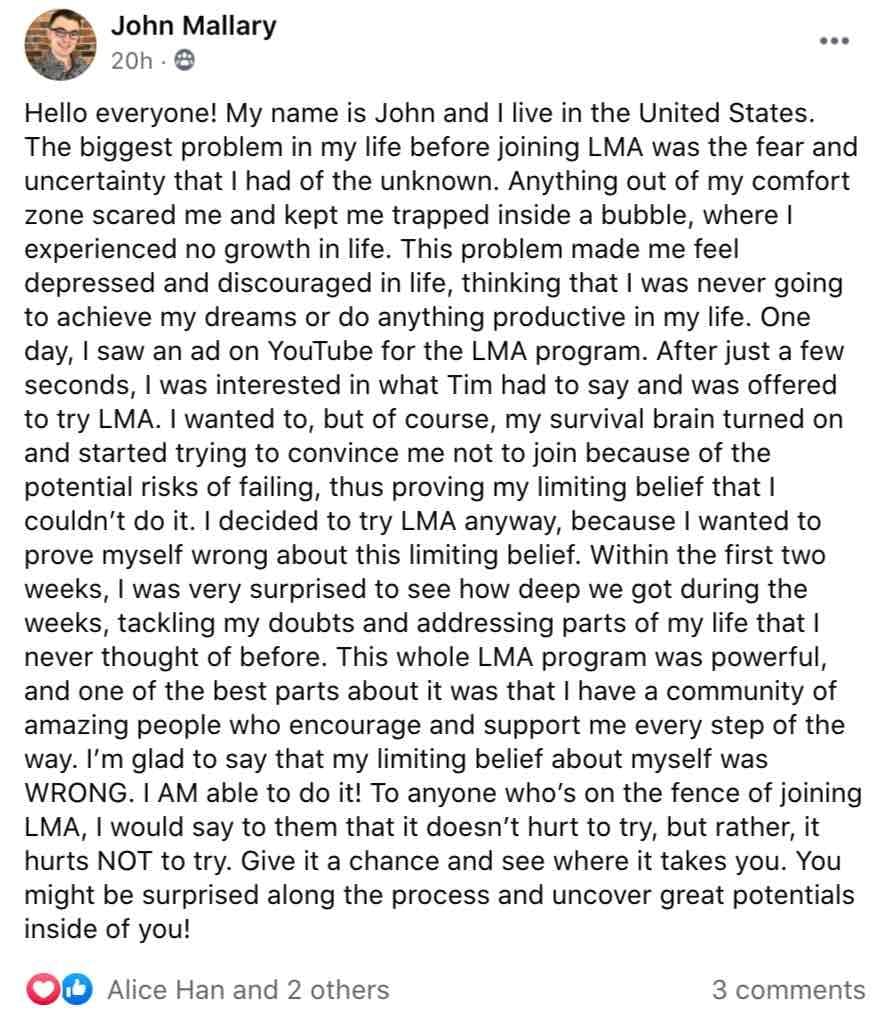This screenshot has width=886, height=1027.
Task: Click the opening words Hello everyone!
Action: coord(120,114)
